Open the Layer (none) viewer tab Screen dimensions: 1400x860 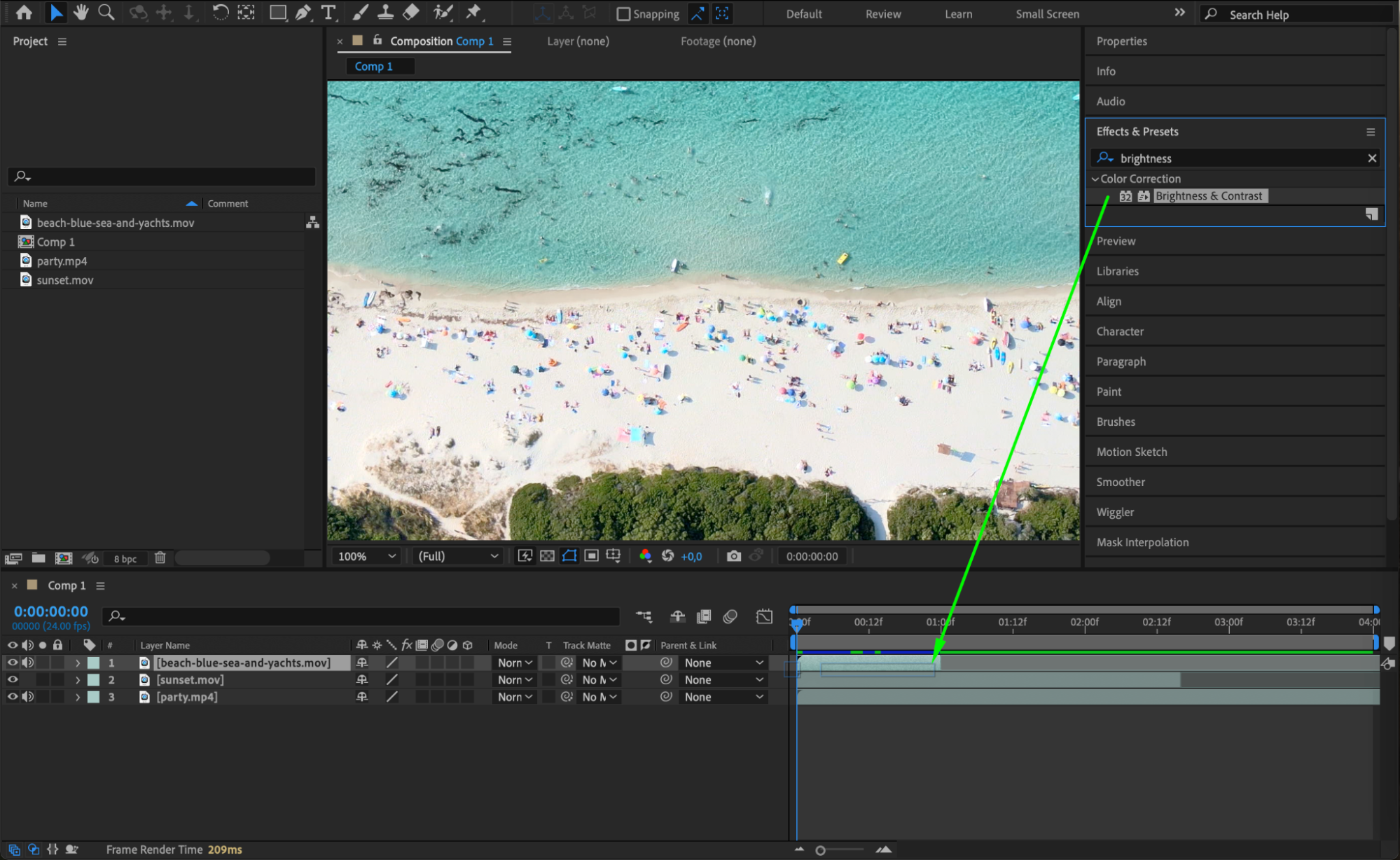coord(578,41)
